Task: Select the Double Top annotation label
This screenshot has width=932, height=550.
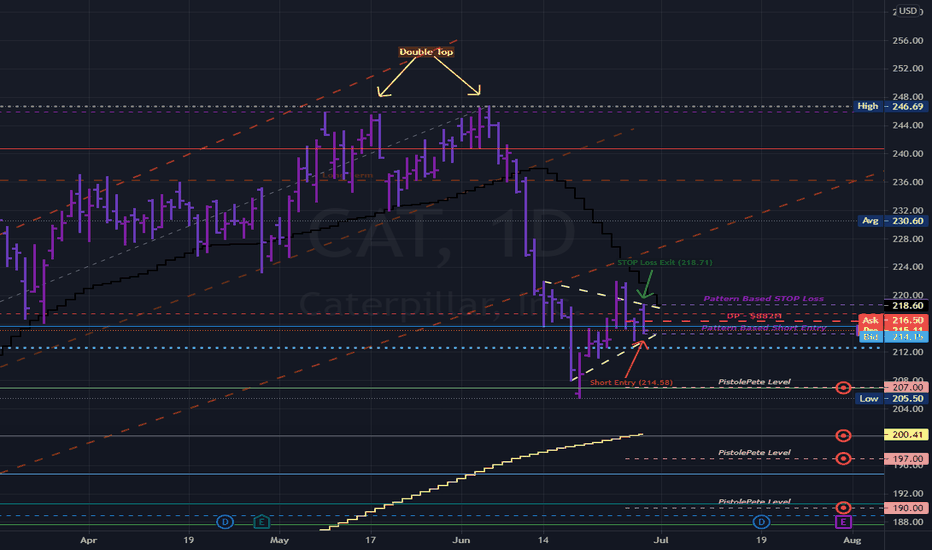Action: 426,52
